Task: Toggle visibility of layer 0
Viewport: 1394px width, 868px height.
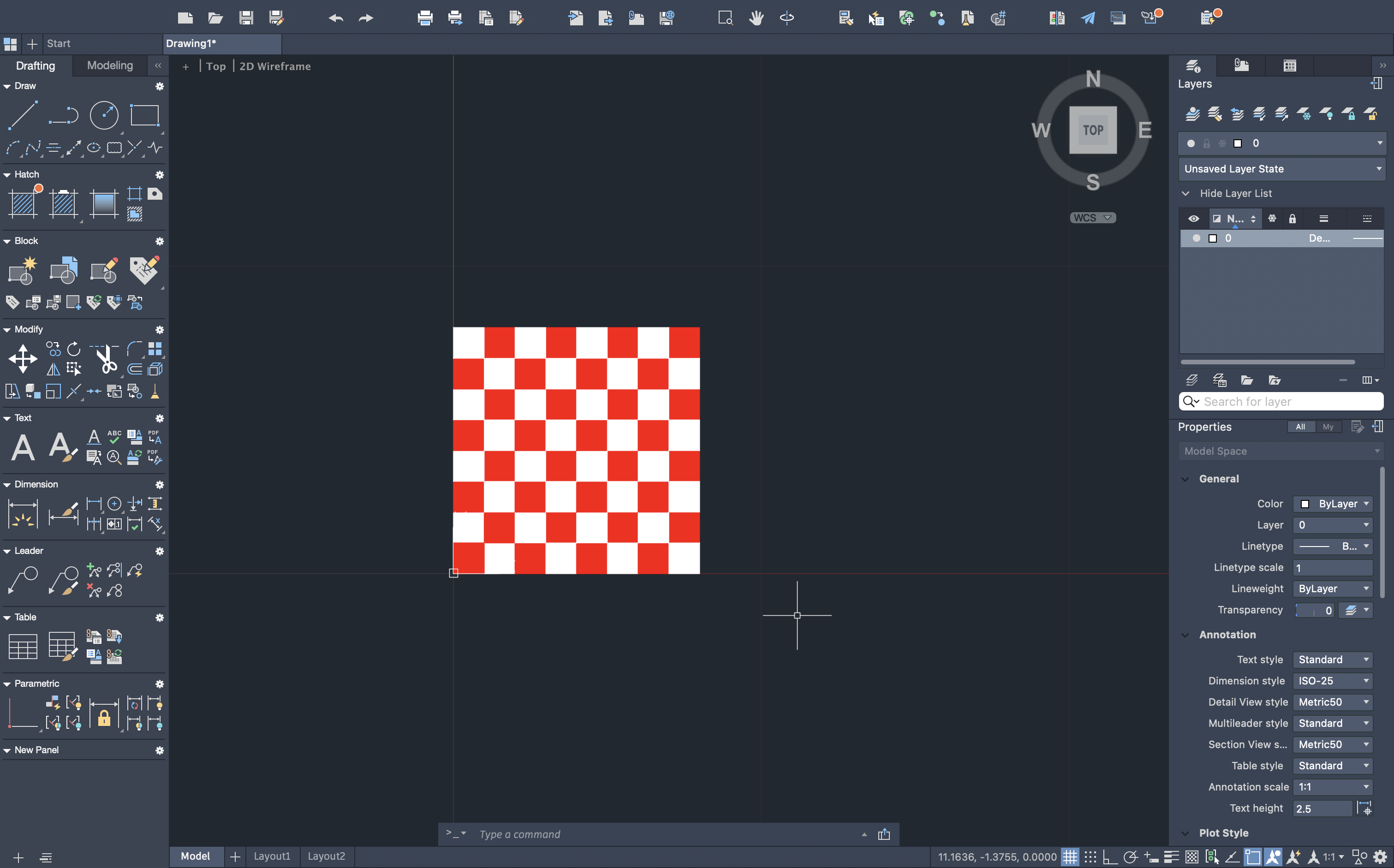Action: pyautogui.click(x=1196, y=238)
